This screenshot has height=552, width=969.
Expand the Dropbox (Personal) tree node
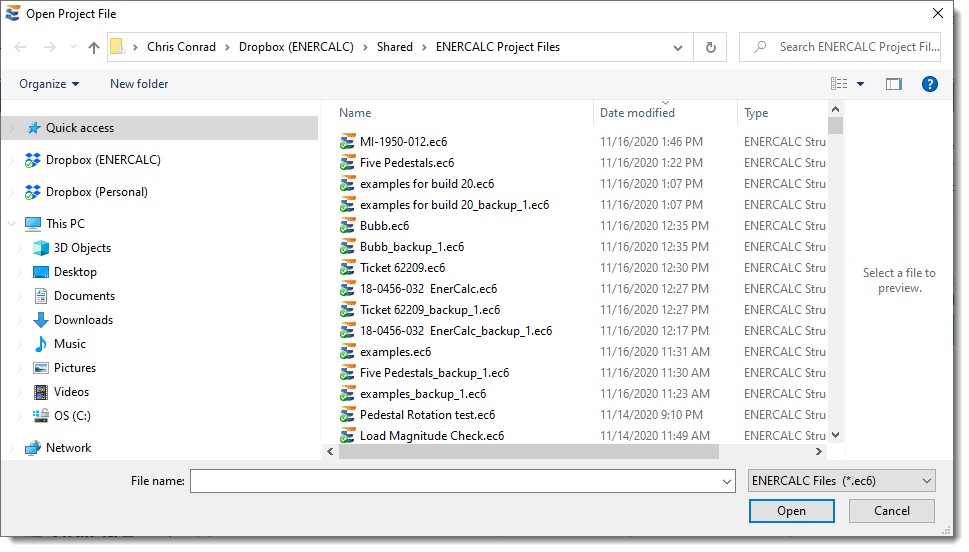12,192
